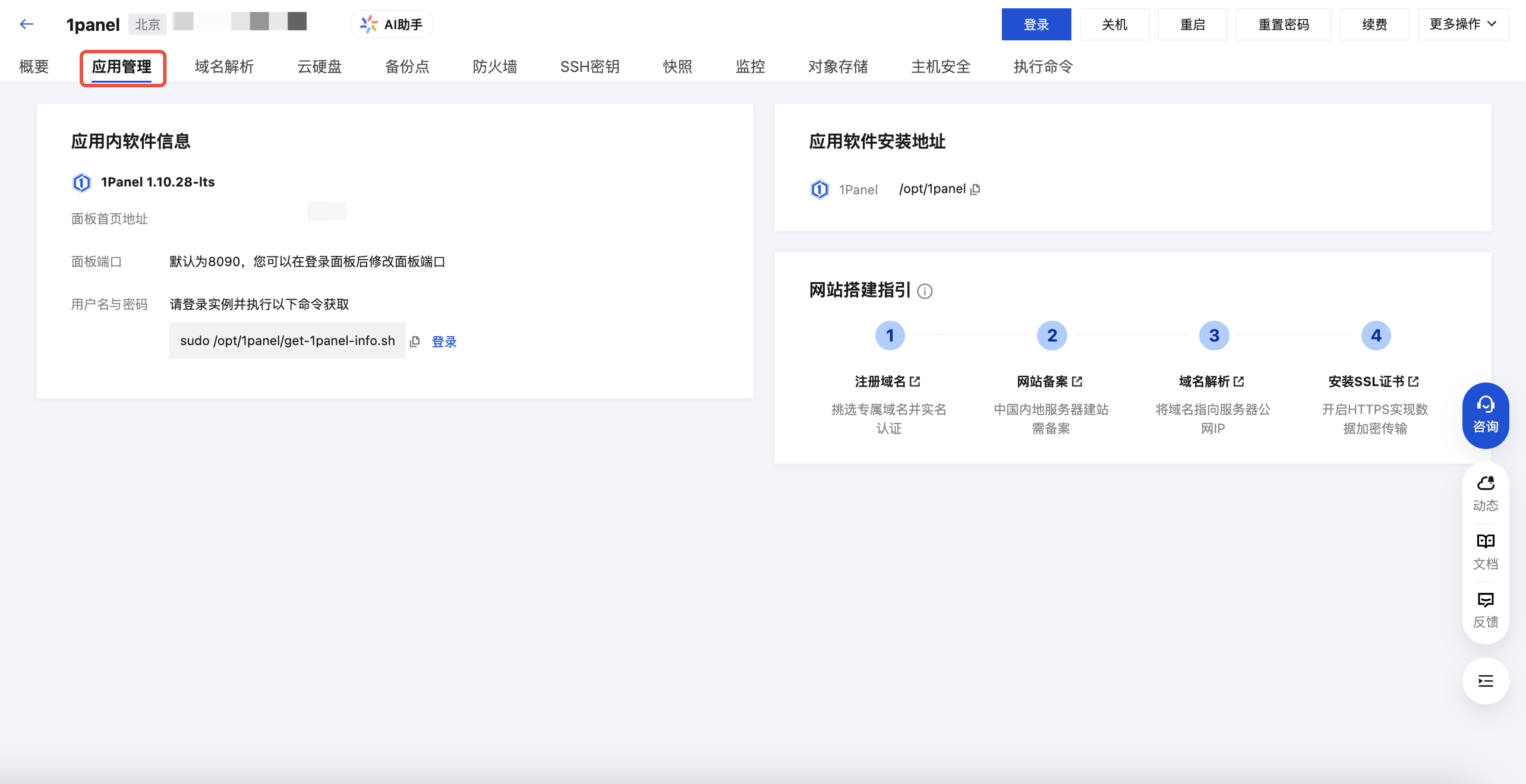Click the 1Panel logo beside version 1.10.28-lts
This screenshot has width=1526, height=784.
(81, 182)
